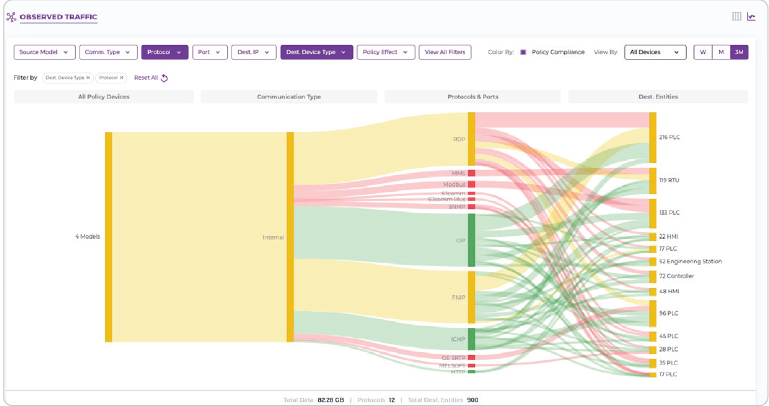Click the Reset All refresh icon
Screen dimensions: 769x406
(x=165, y=78)
